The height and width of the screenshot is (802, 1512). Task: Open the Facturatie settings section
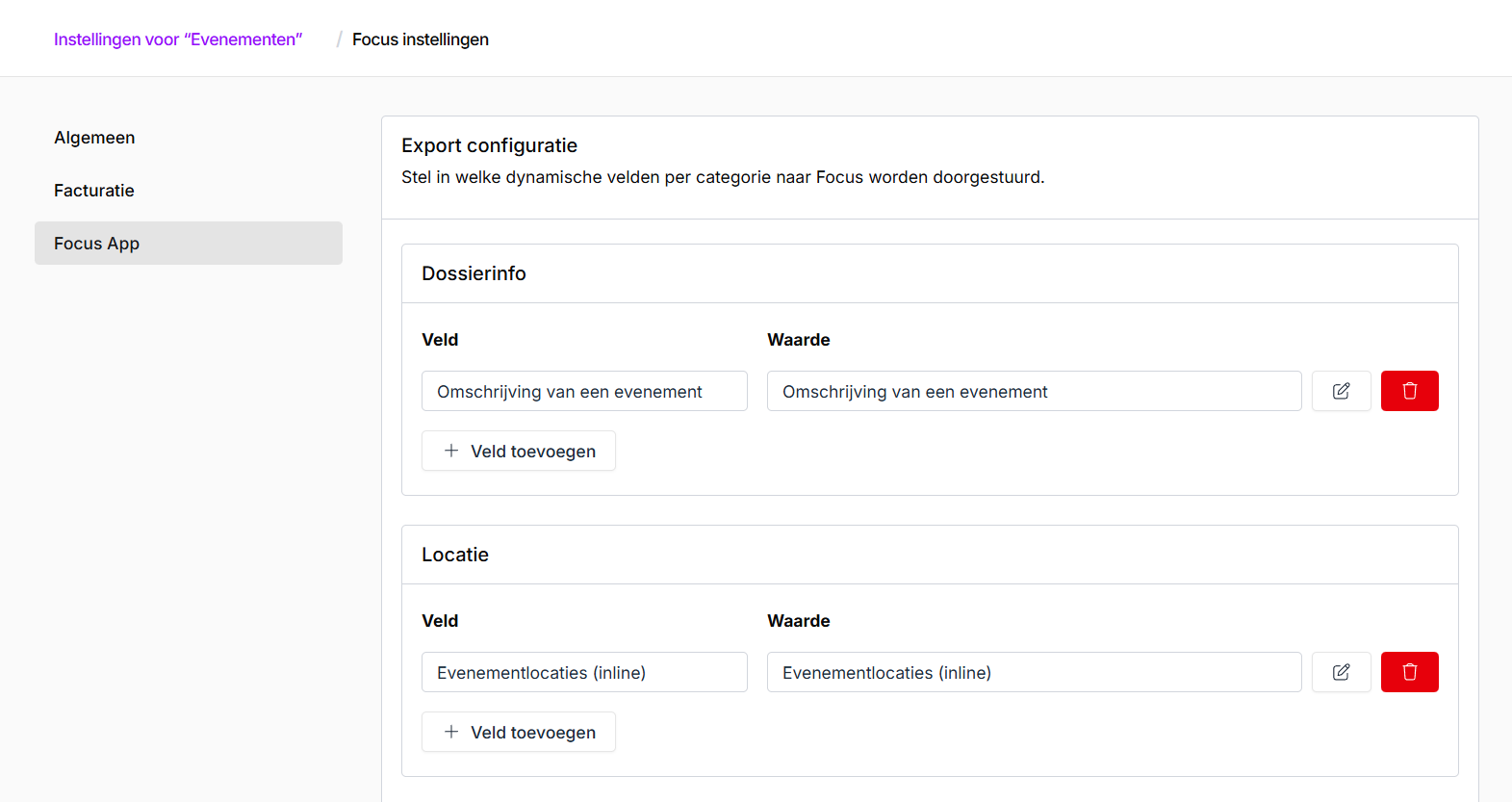(94, 191)
